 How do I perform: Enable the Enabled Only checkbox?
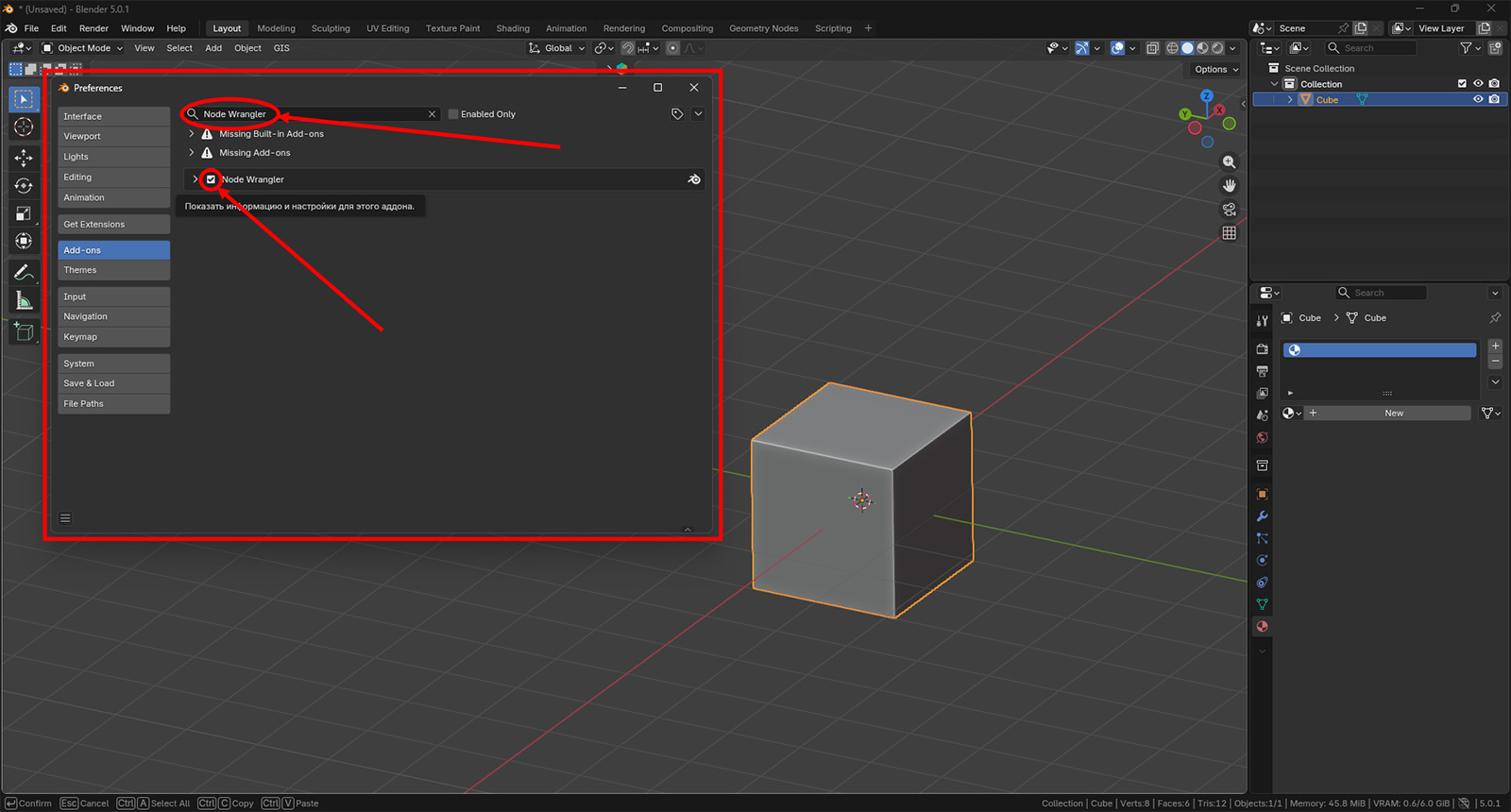(453, 114)
